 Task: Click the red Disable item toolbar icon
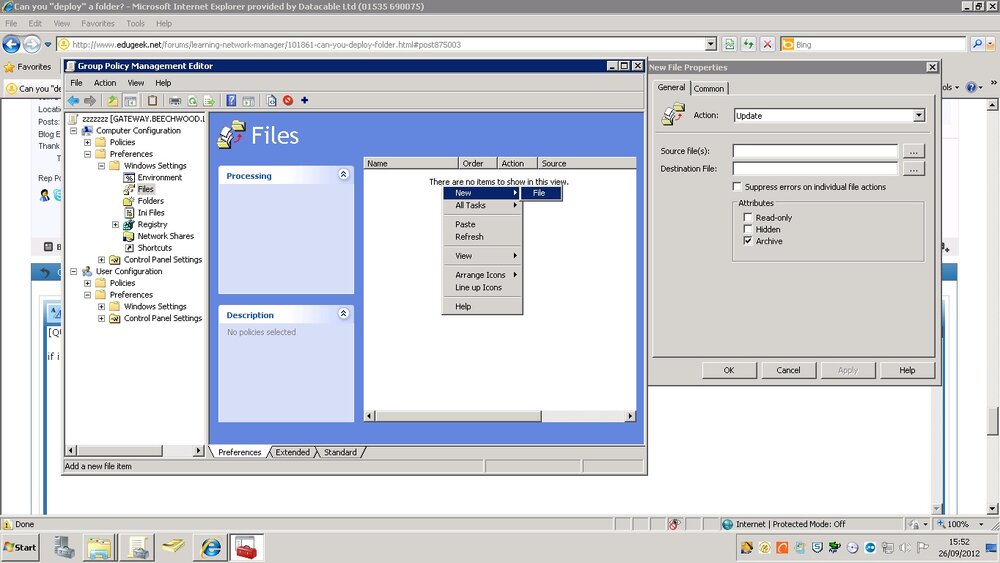(288, 101)
